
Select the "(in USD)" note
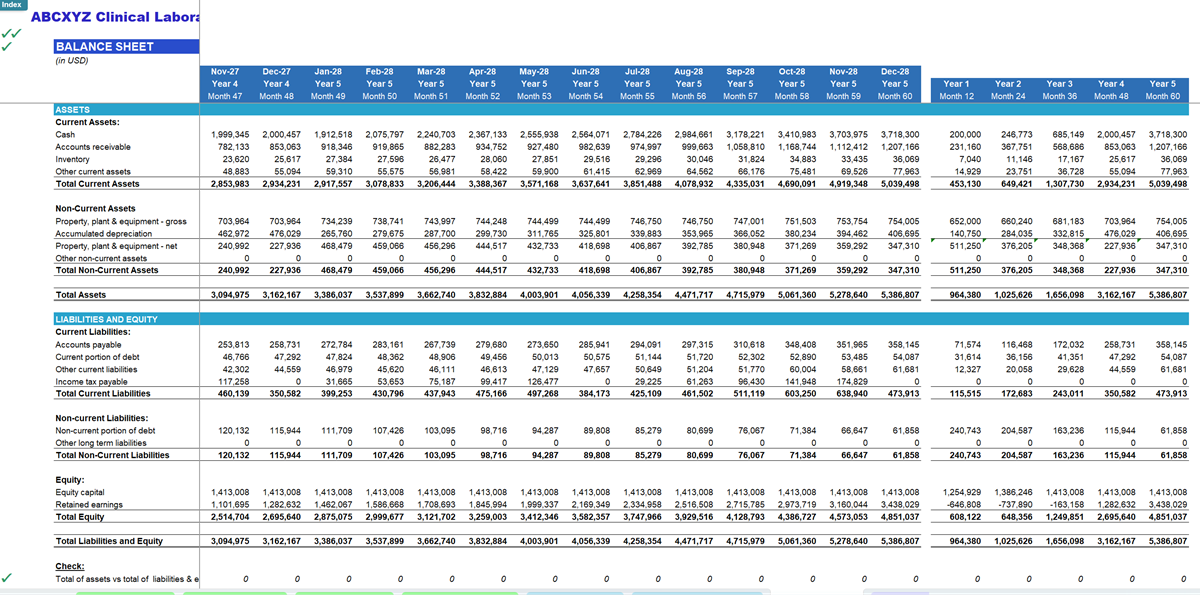coord(72,60)
